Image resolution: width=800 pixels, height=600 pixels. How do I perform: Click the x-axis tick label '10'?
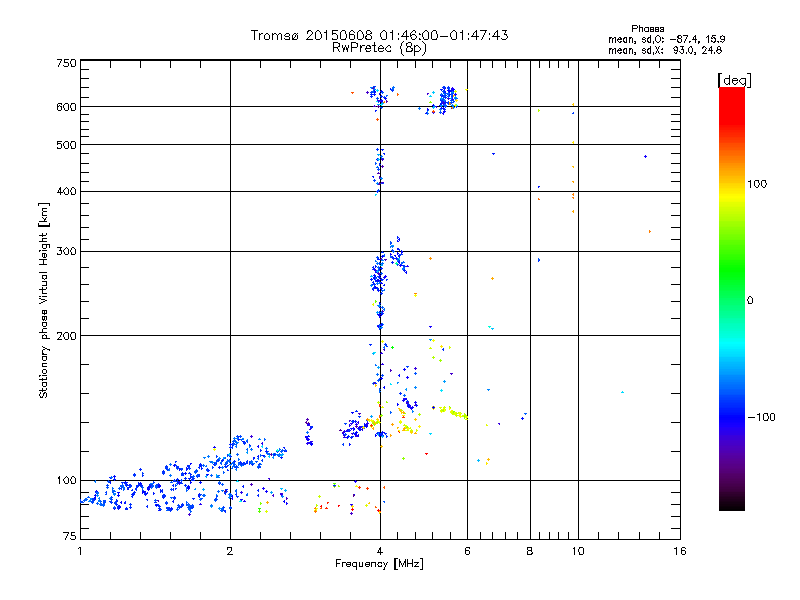(x=578, y=551)
